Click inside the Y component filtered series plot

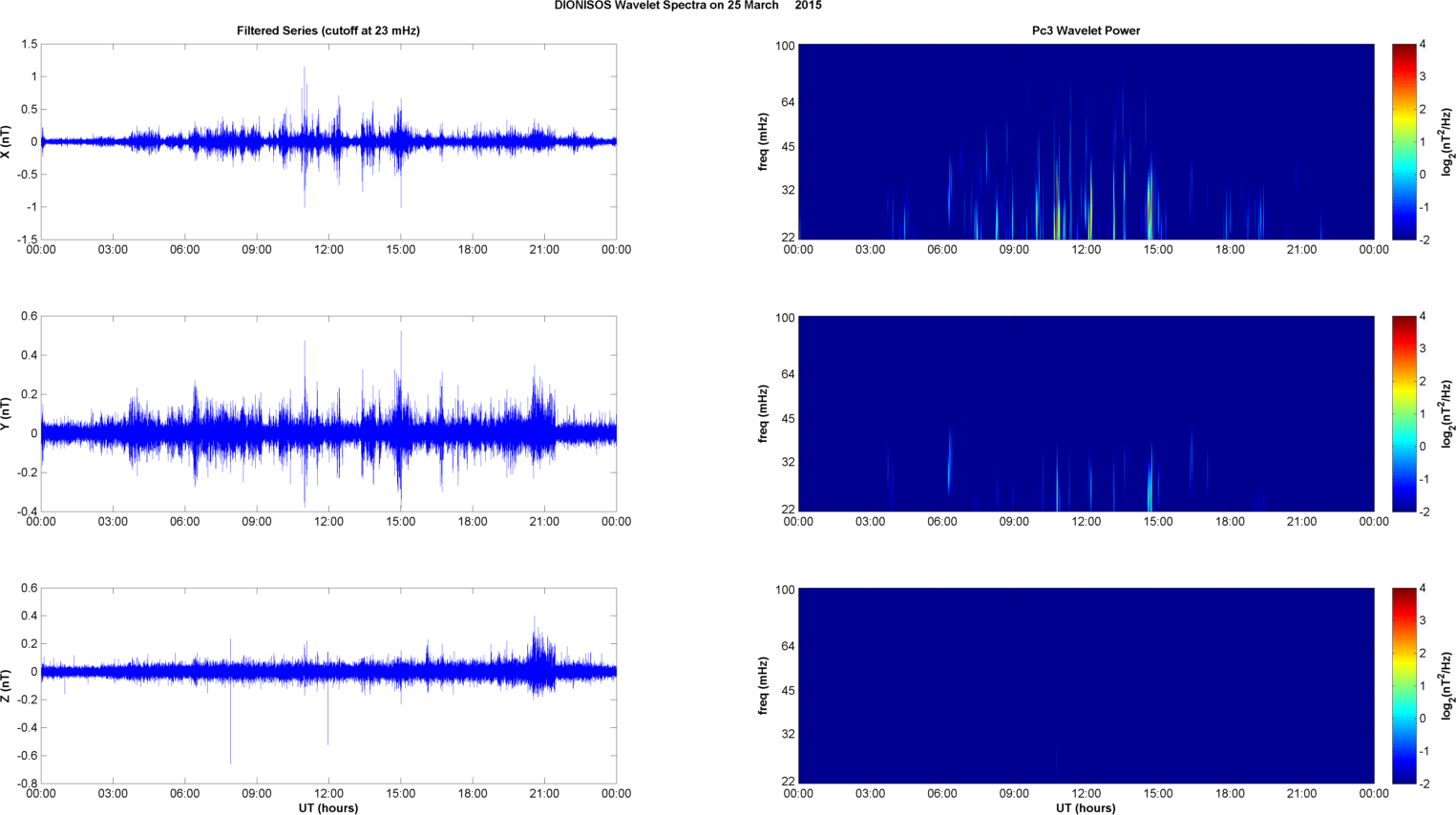tap(328, 413)
